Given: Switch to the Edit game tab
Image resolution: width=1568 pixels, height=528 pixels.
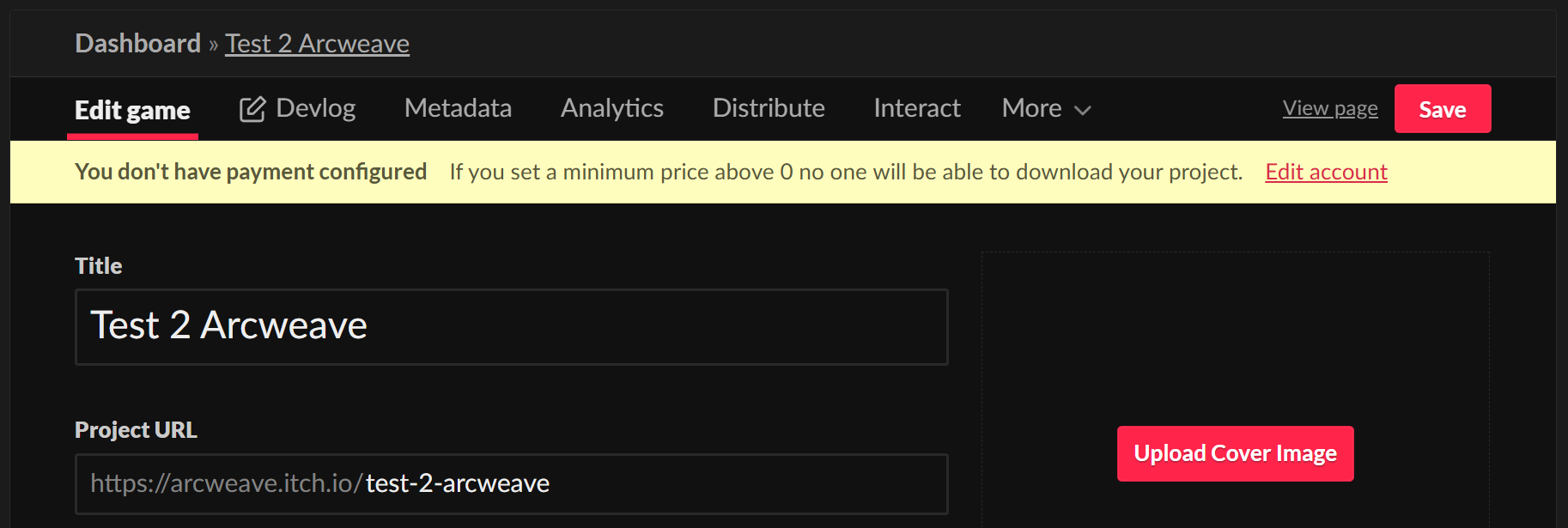Looking at the screenshot, I should [x=132, y=110].
